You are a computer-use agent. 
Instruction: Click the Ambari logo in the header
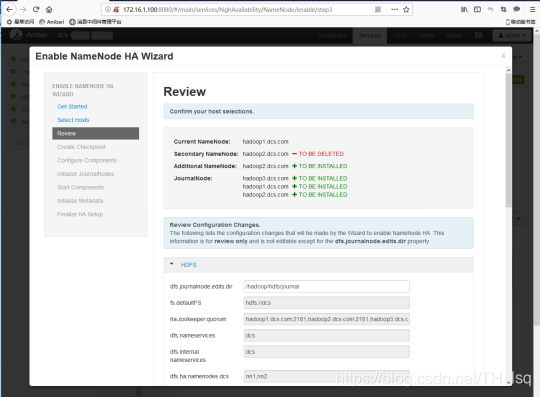pyautogui.click(x=16, y=35)
